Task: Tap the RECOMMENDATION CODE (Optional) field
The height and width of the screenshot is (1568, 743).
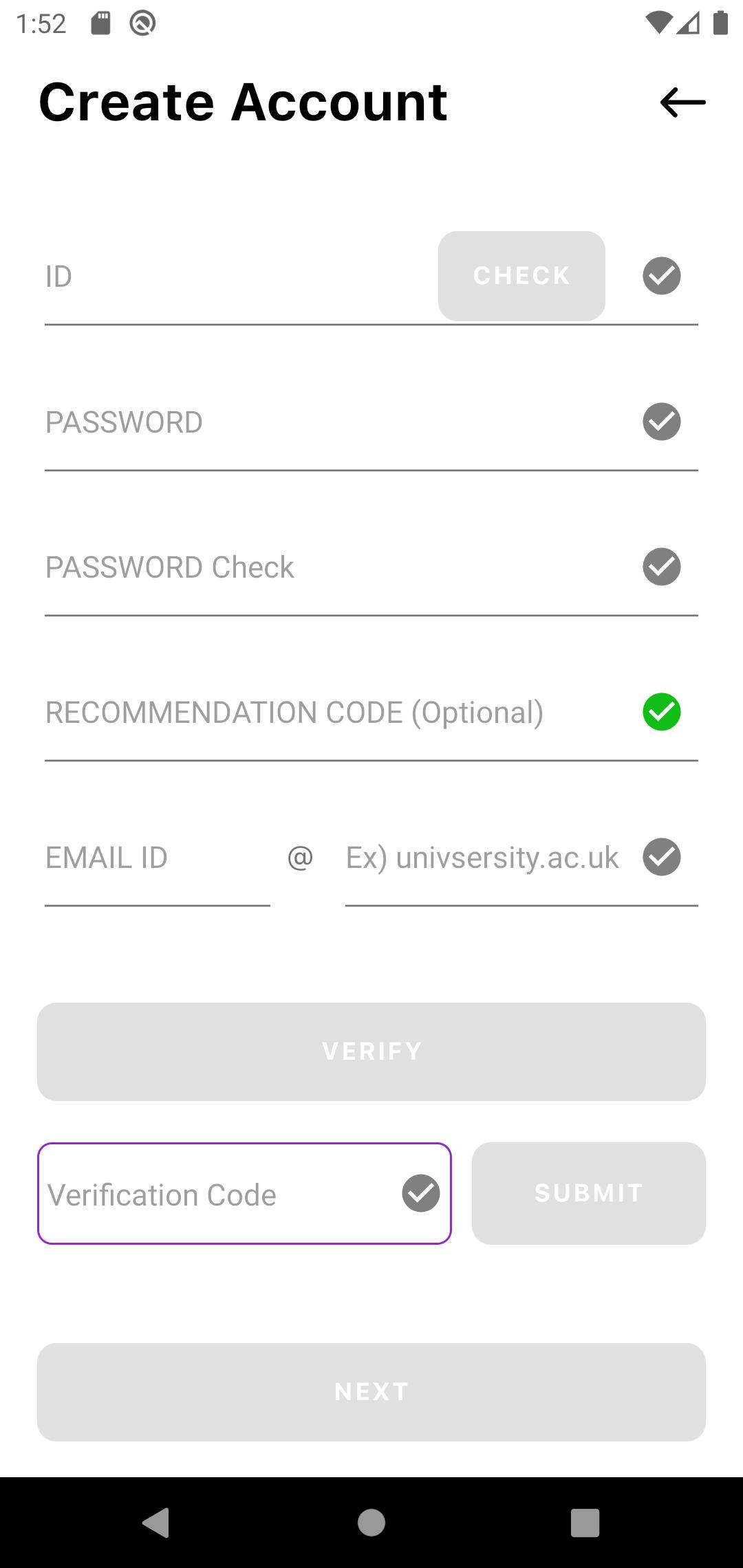Action: click(330, 712)
